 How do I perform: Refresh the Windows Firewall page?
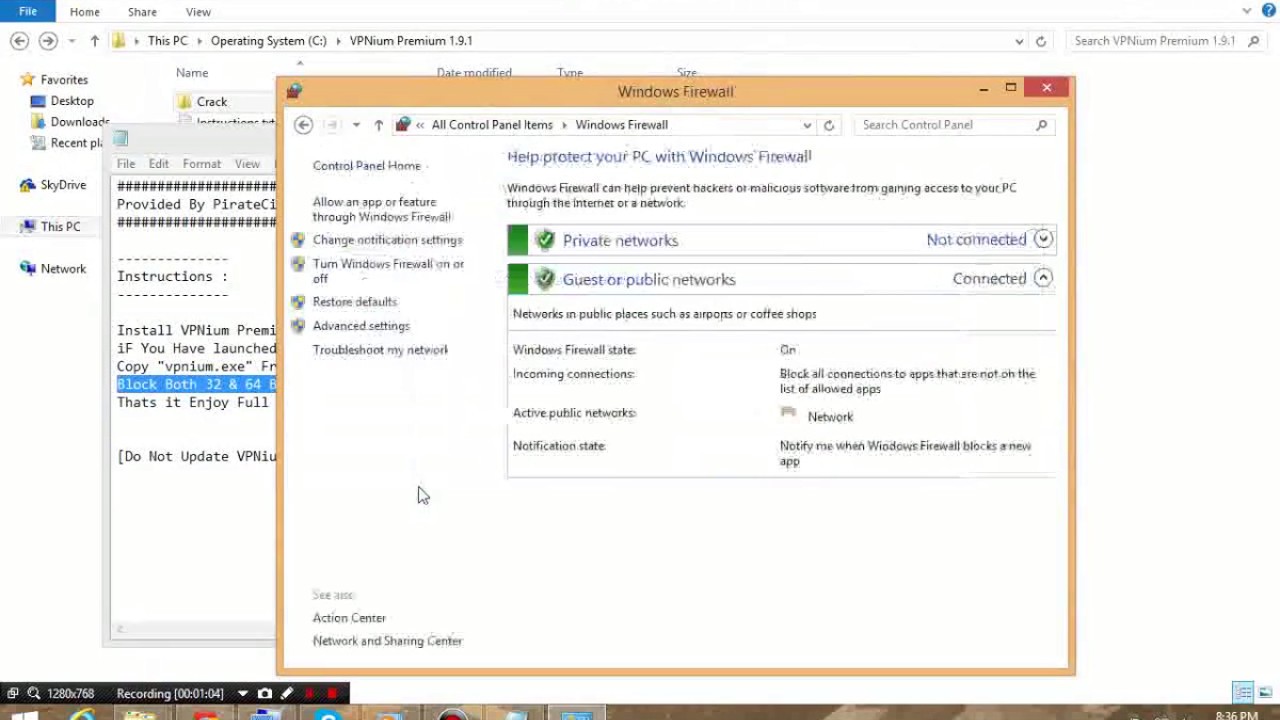829,125
